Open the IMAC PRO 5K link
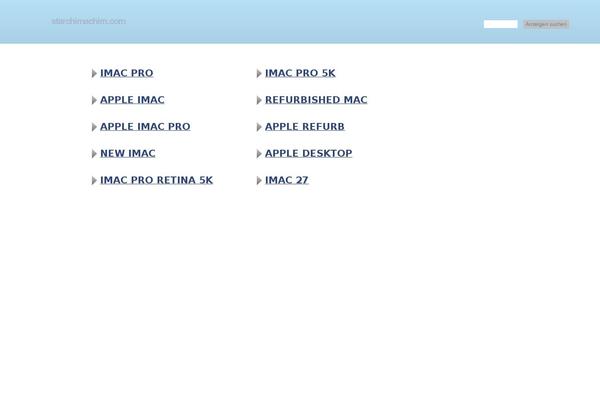This screenshot has width=600, height=400. point(300,73)
